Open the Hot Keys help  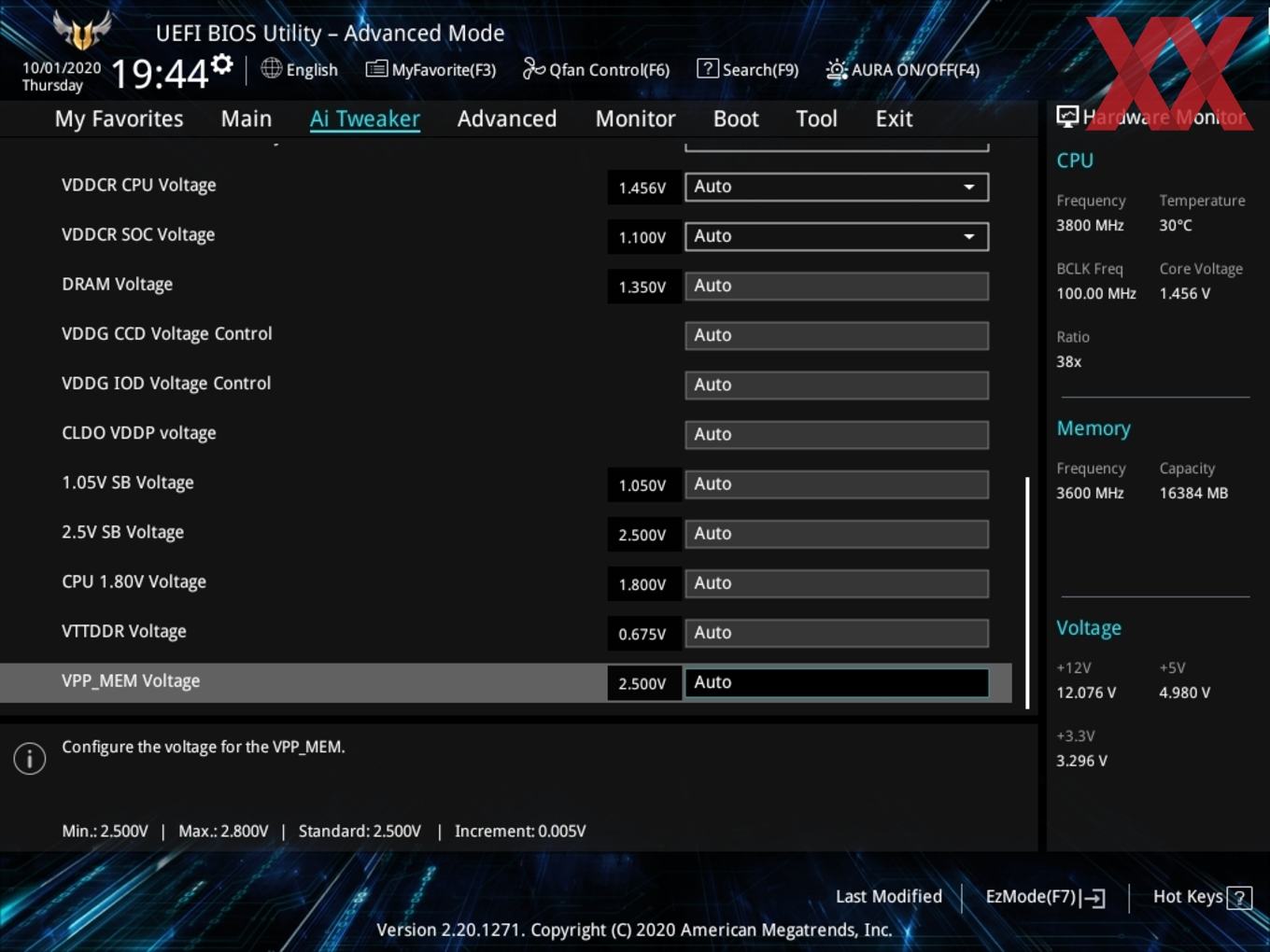tap(1188, 897)
